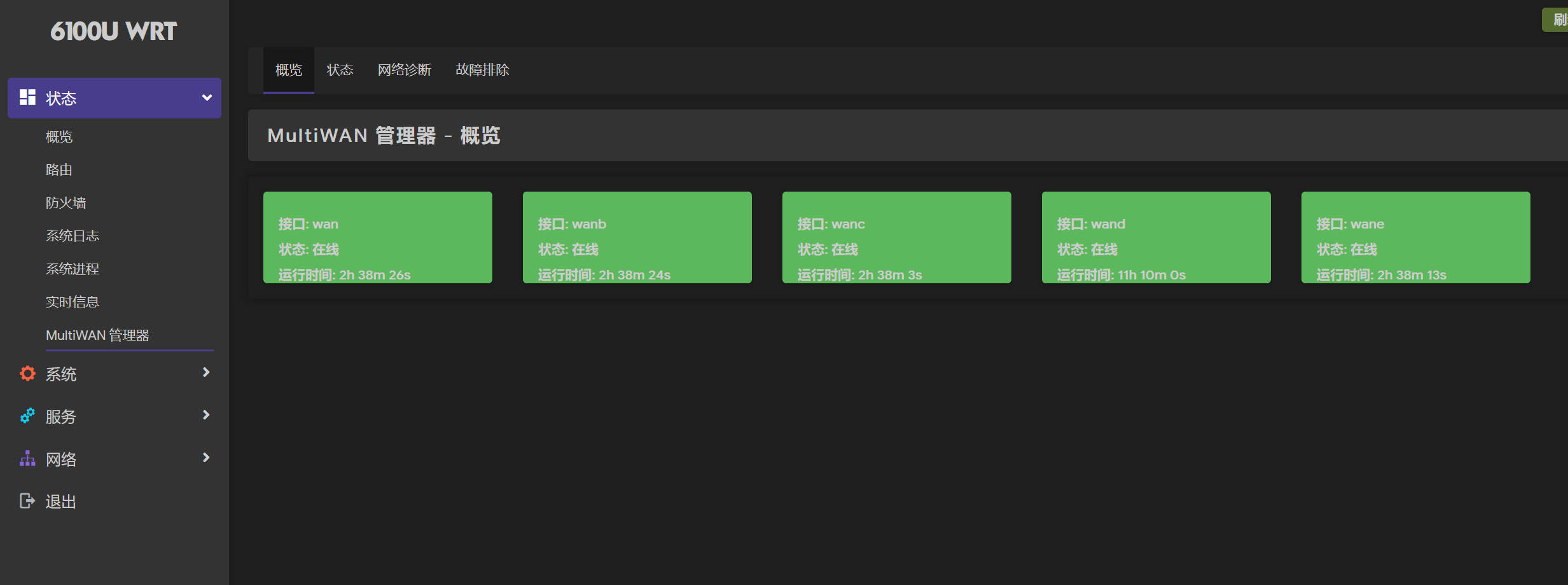Click the green refresh button top right
The width and height of the screenshot is (1568, 585).
coord(1556,20)
